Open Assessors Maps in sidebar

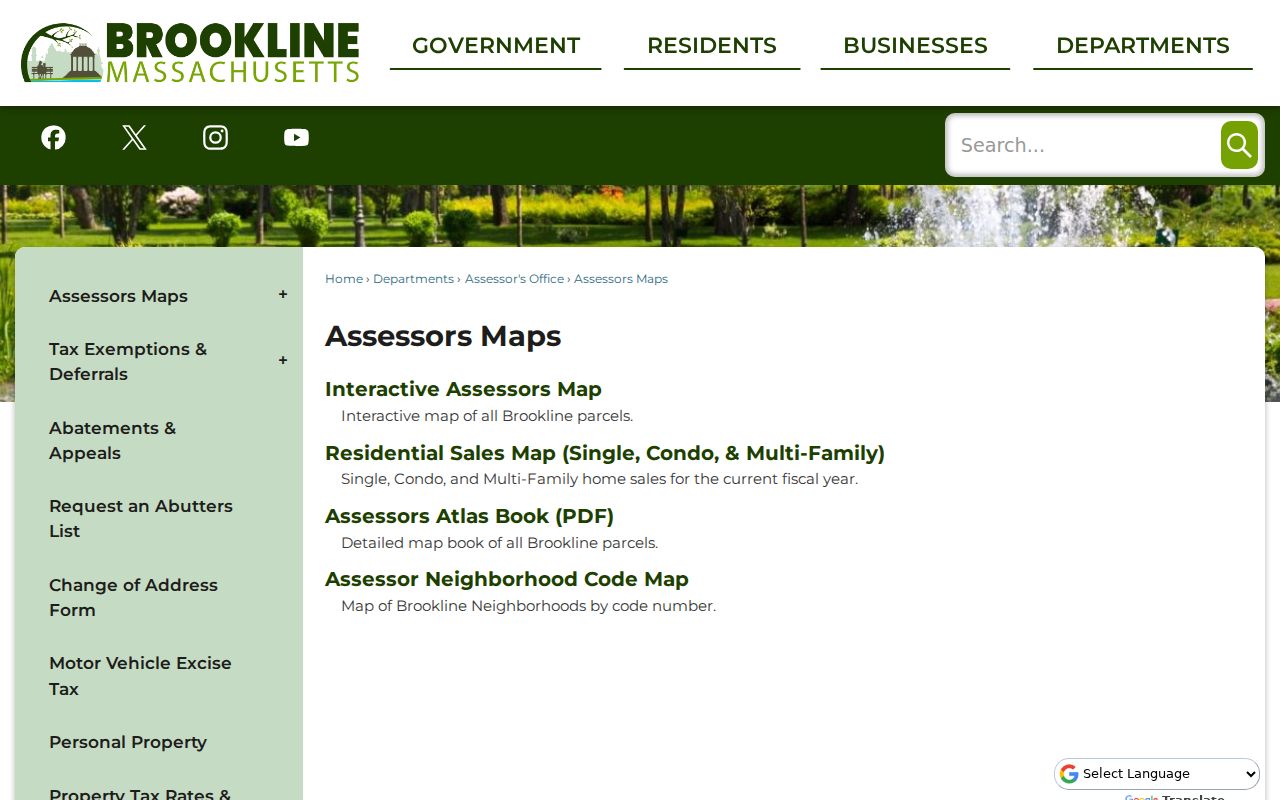(x=118, y=296)
